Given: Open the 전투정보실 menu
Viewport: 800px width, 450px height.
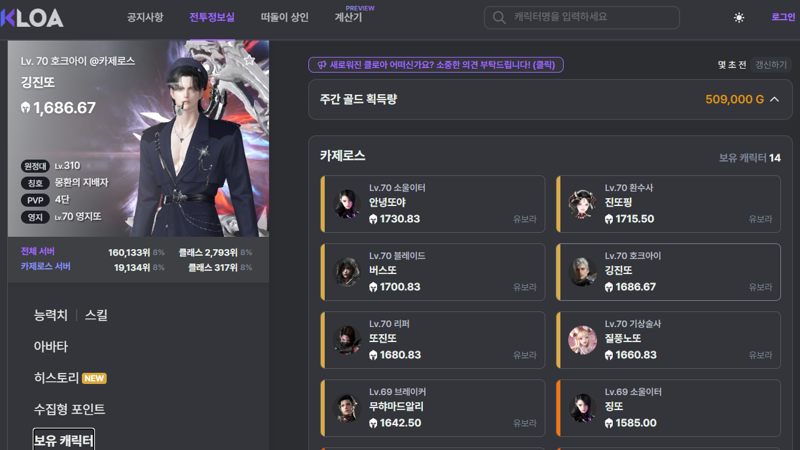Looking at the screenshot, I should tap(212, 17).
